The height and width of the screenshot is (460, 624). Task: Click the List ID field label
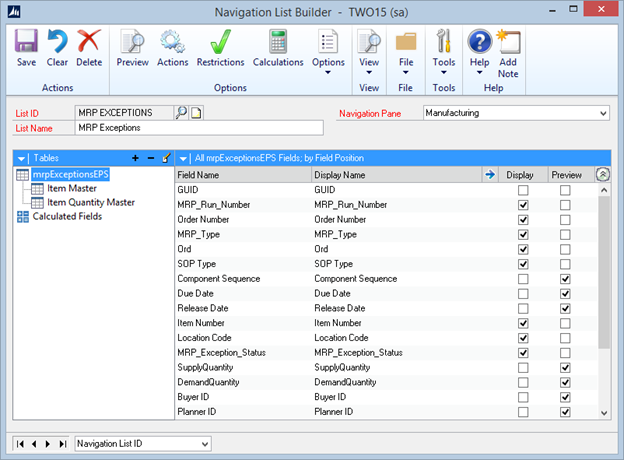27,113
